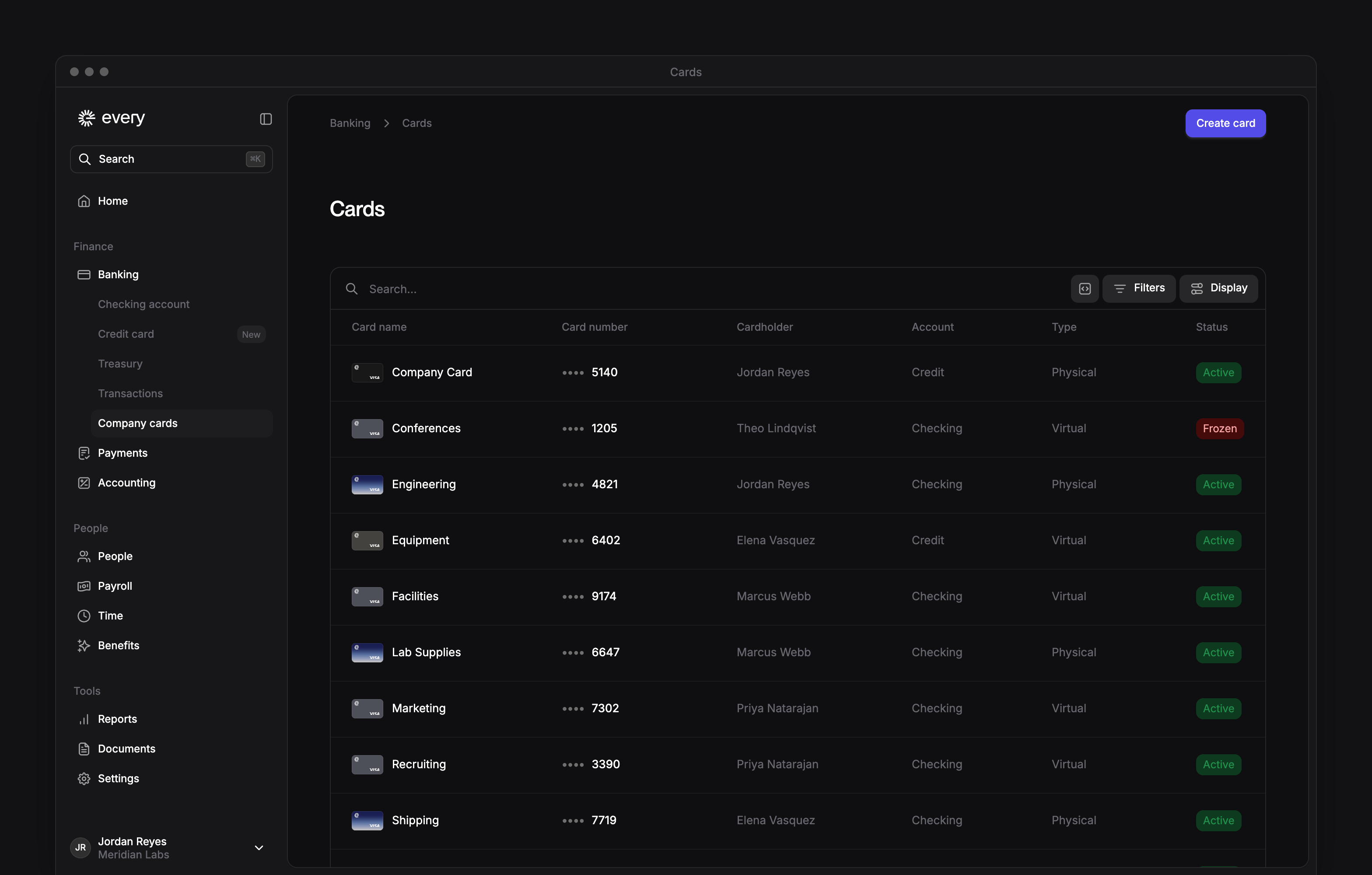
Task: Expand the Jordan Reyes account chevron
Action: [x=259, y=848]
